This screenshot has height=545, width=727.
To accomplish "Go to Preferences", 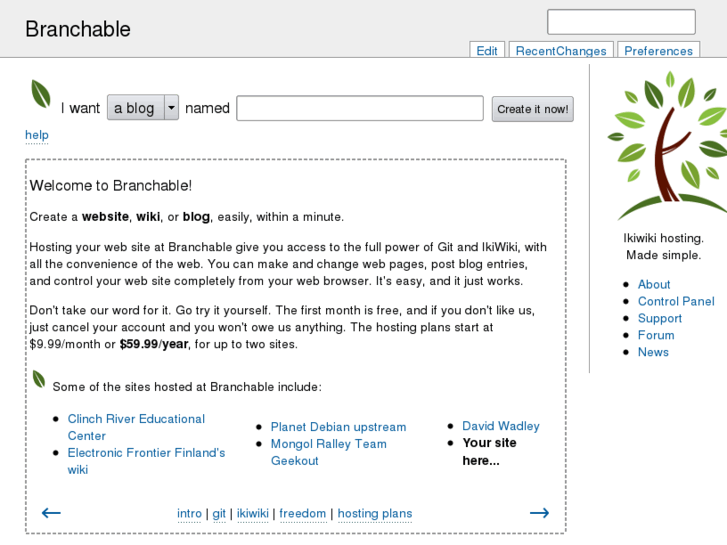I will point(658,51).
